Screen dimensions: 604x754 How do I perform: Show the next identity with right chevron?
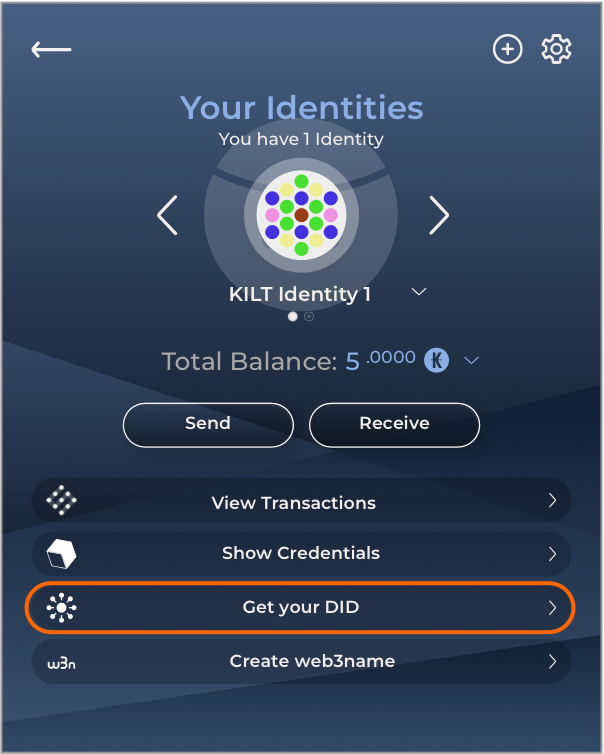pyautogui.click(x=439, y=215)
